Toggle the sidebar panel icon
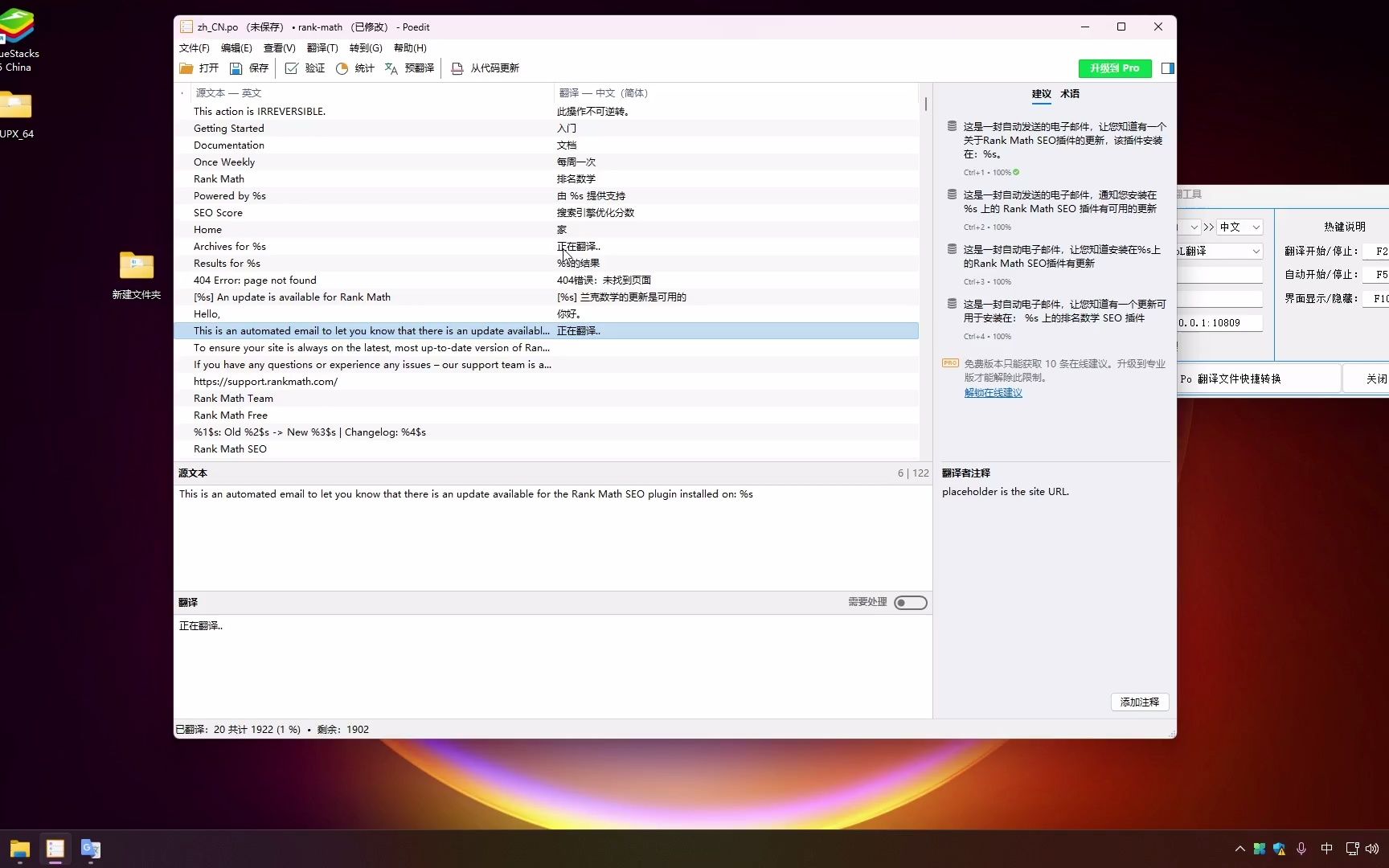Viewport: 1389px width, 868px height. [1168, 68]
